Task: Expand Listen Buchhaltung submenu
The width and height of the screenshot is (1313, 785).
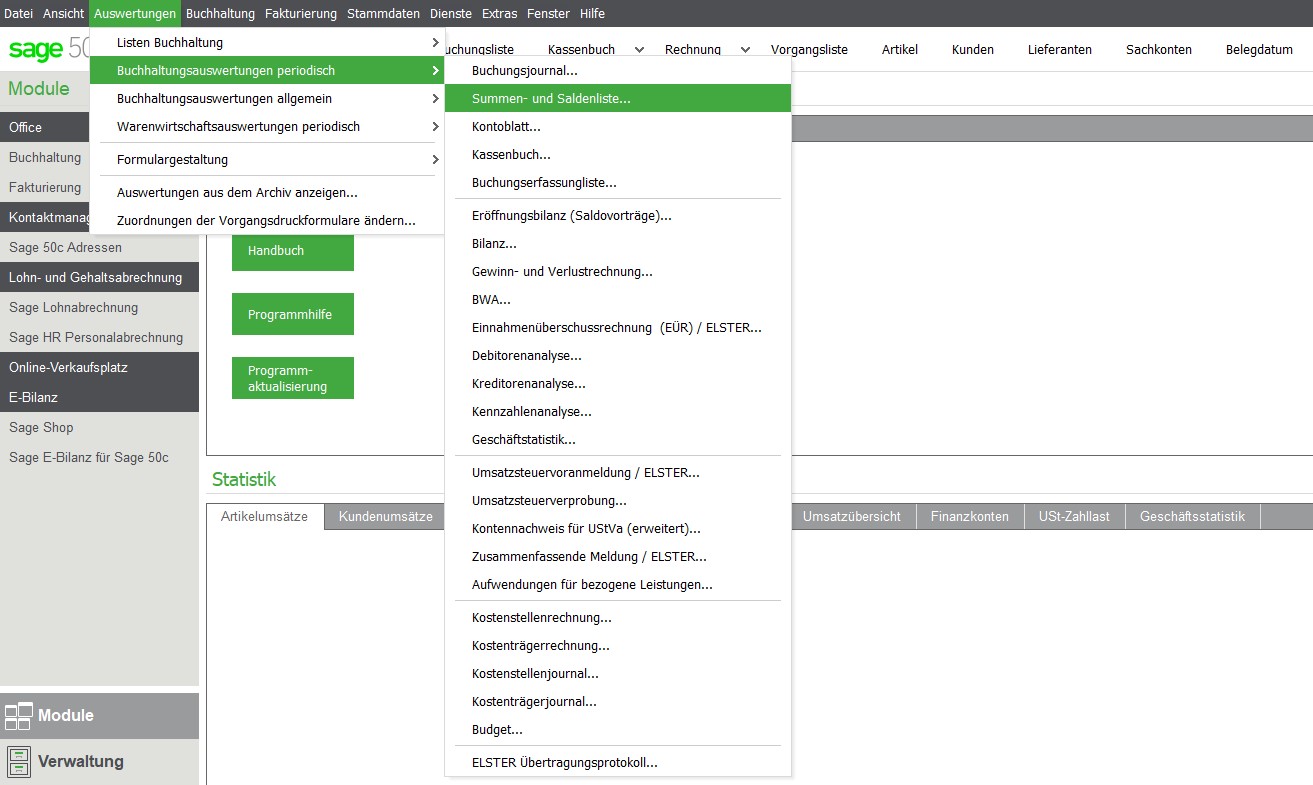Action: point(267,42)
